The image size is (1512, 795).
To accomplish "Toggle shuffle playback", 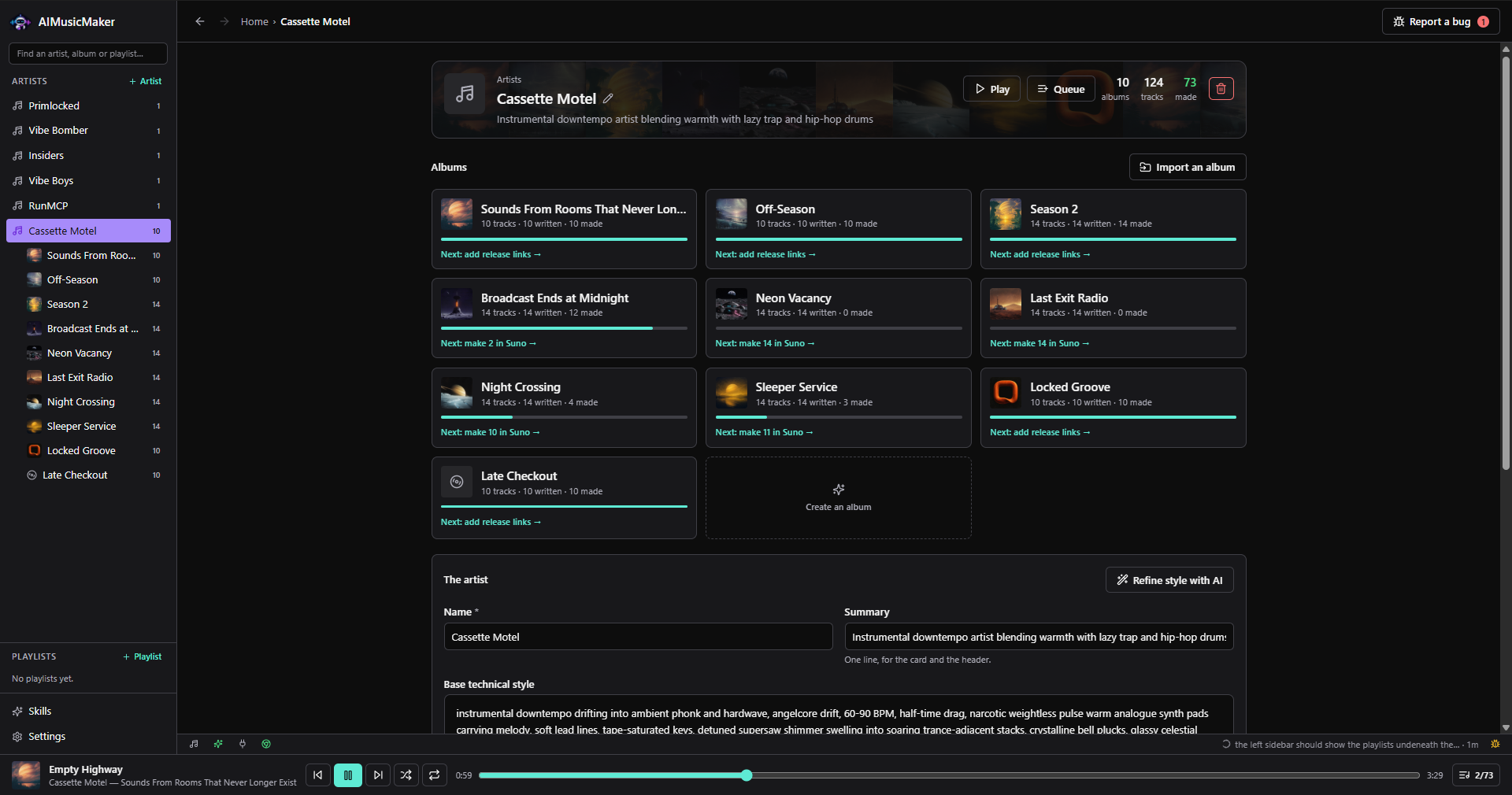I will (x=406, y=775).
